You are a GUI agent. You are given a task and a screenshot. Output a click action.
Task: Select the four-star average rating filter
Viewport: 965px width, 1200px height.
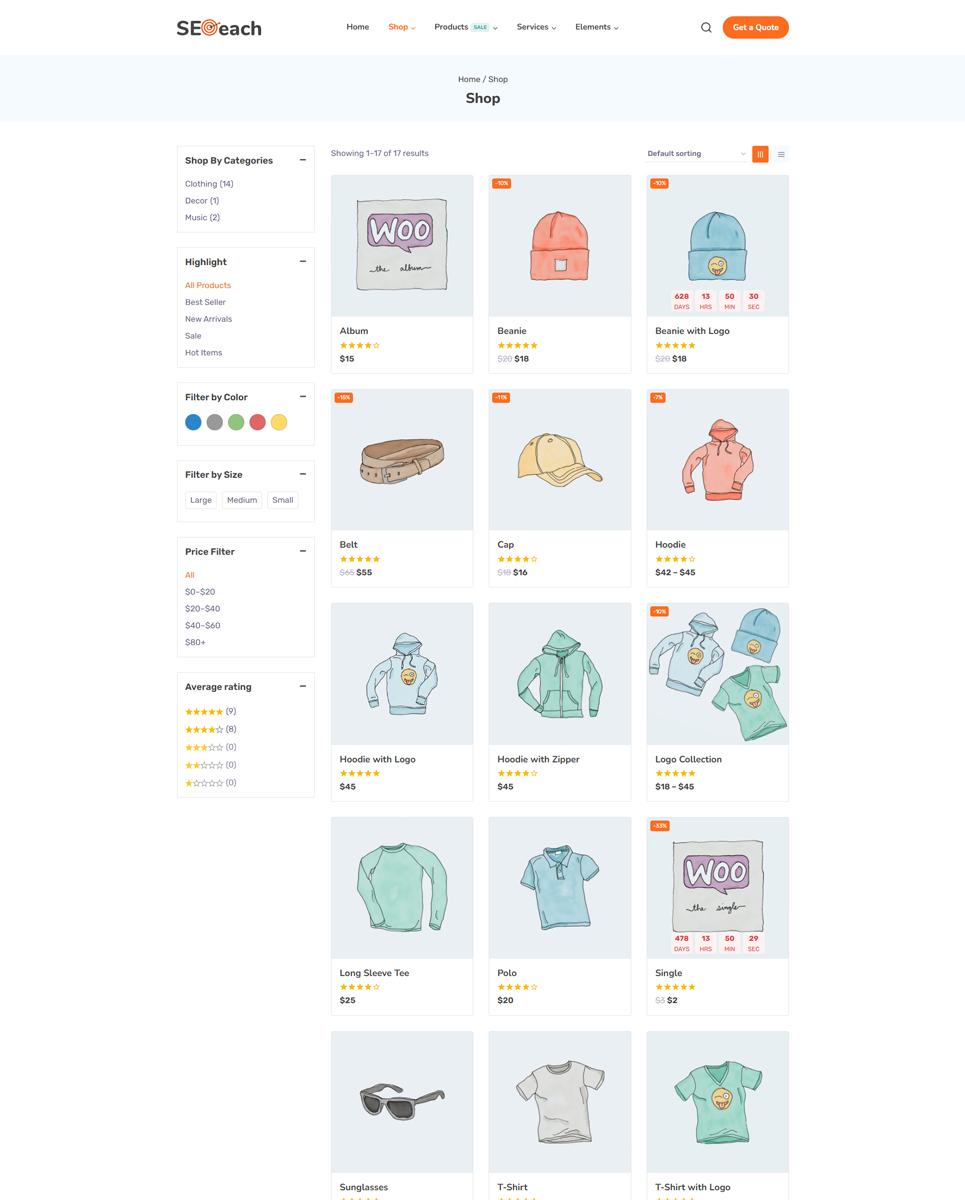tap(210, 730)
